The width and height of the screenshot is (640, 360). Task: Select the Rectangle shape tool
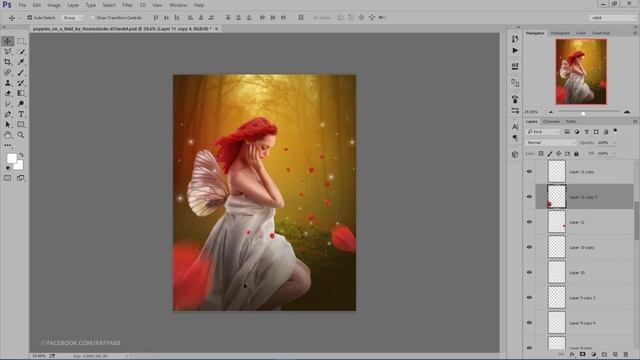(x=21, y=124)
